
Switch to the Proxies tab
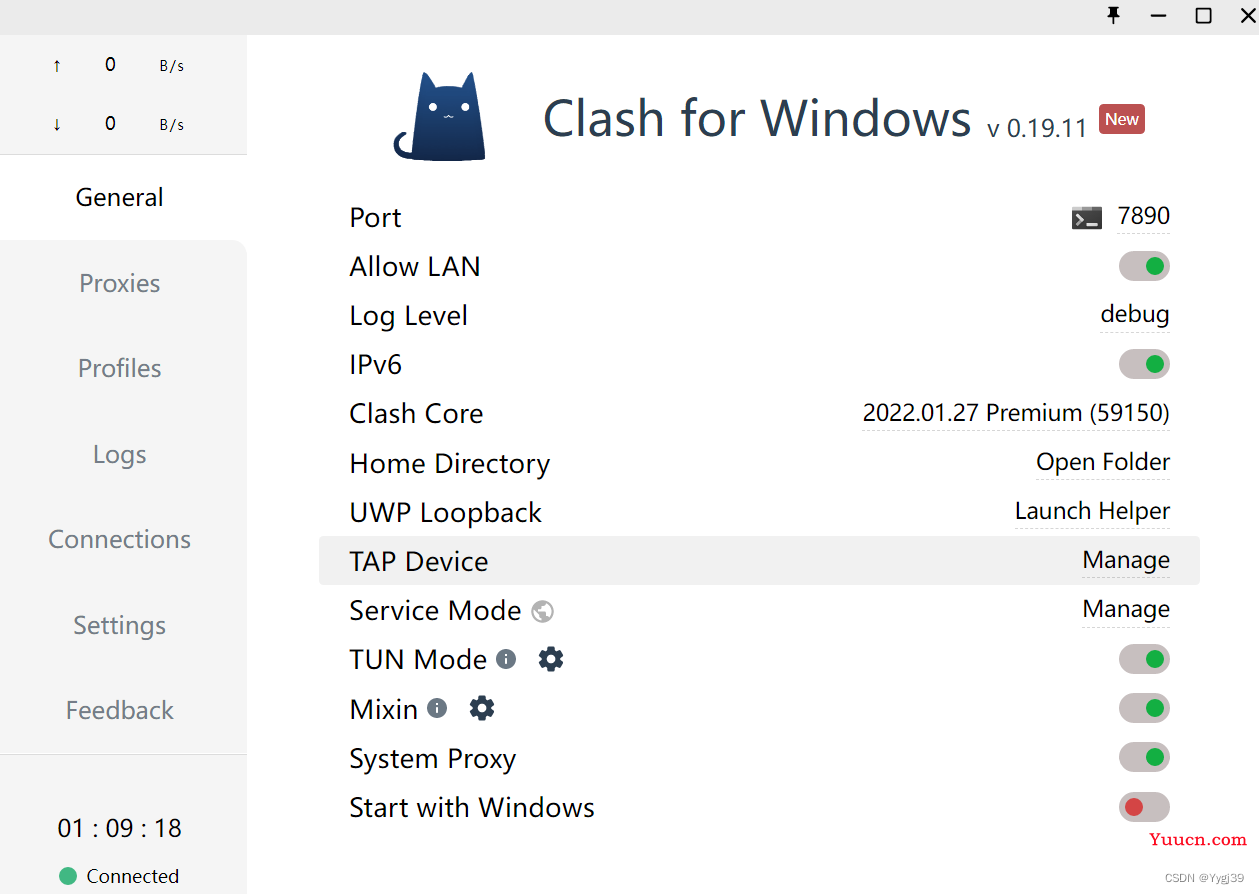120,283
